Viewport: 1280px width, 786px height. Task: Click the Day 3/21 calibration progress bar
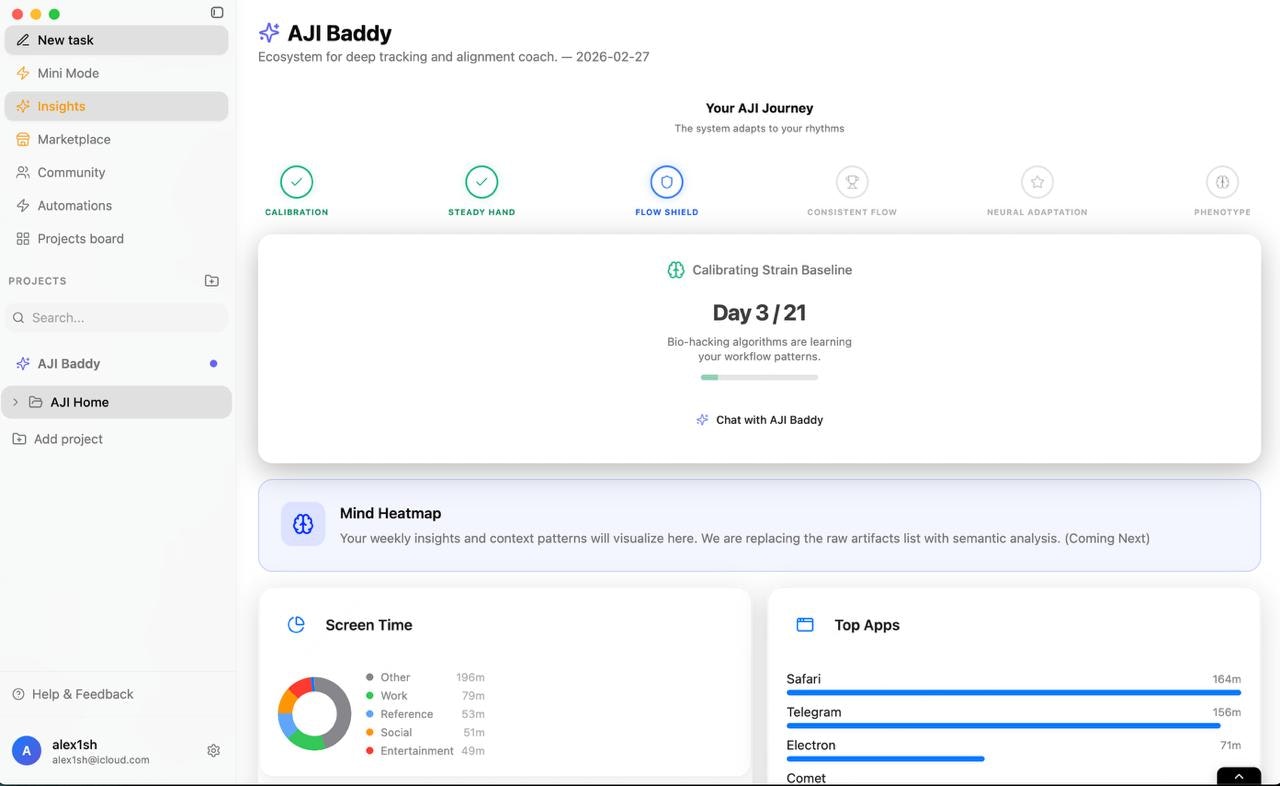click(759, 377)
